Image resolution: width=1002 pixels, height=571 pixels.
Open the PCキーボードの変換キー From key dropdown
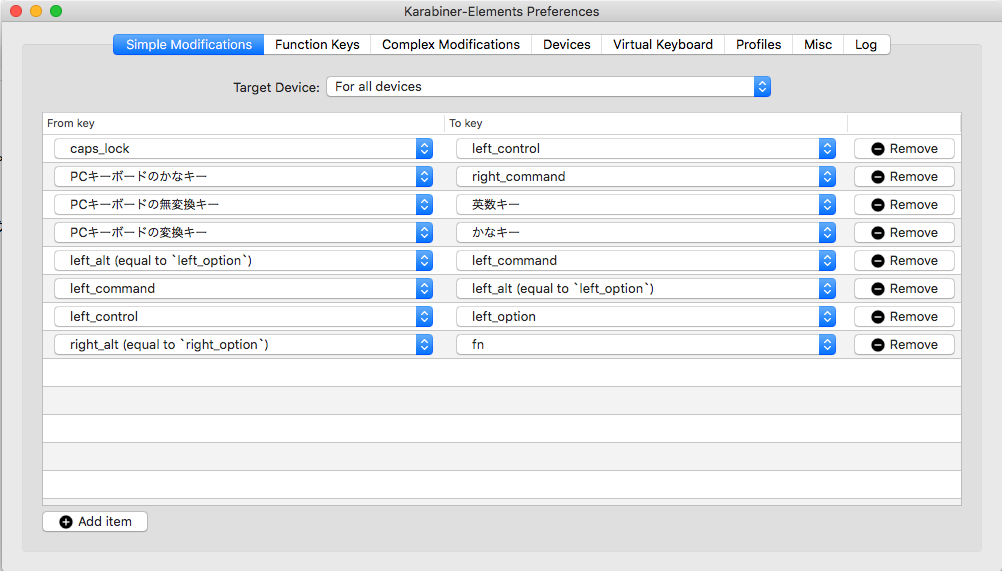click(x=243, y=233)
